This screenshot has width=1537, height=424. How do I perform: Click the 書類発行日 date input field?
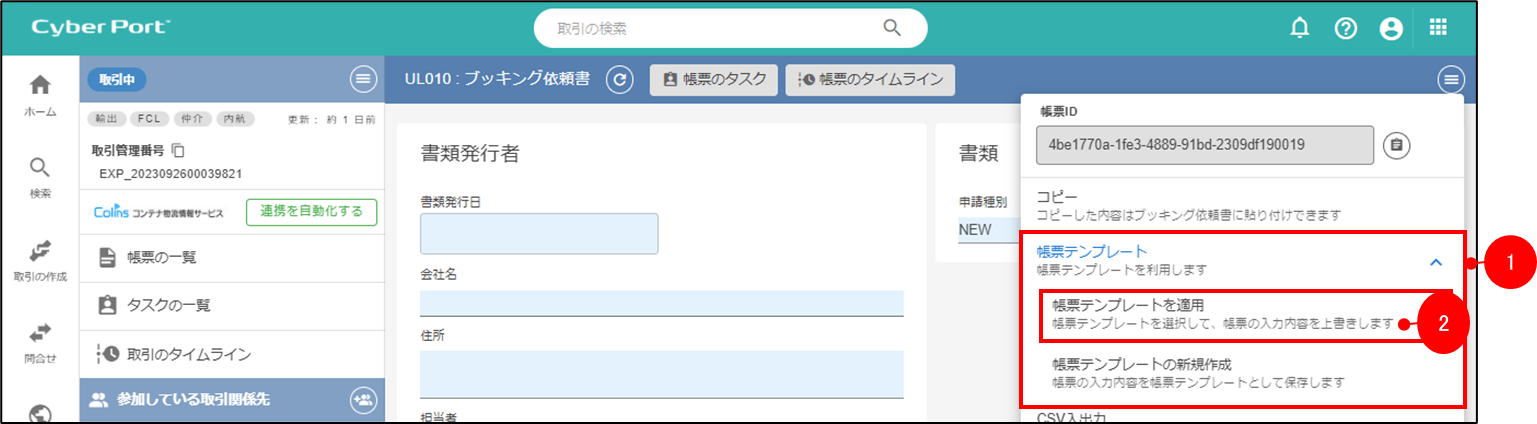tap(539, 234)
